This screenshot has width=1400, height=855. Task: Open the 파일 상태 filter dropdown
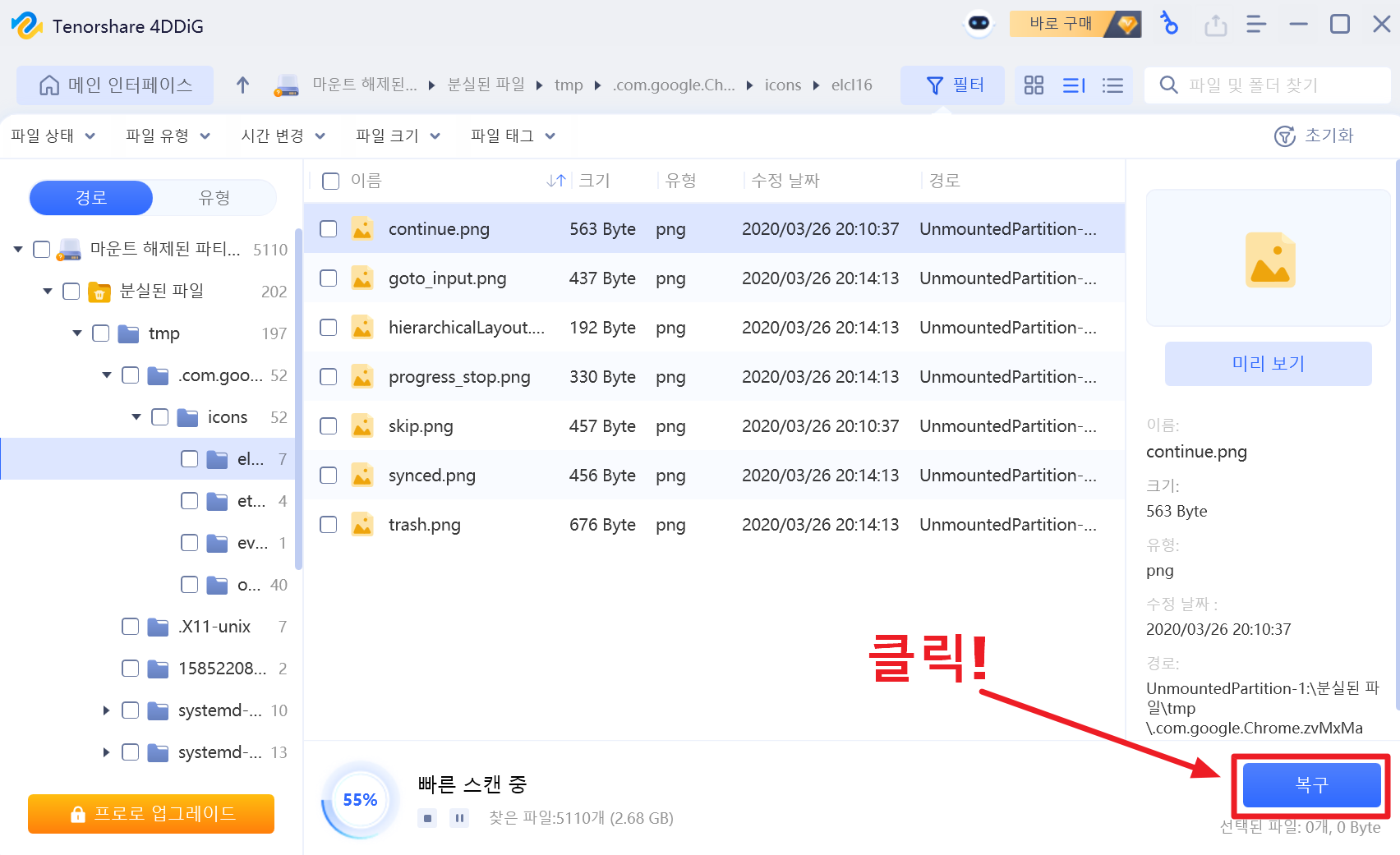[53, 136]
